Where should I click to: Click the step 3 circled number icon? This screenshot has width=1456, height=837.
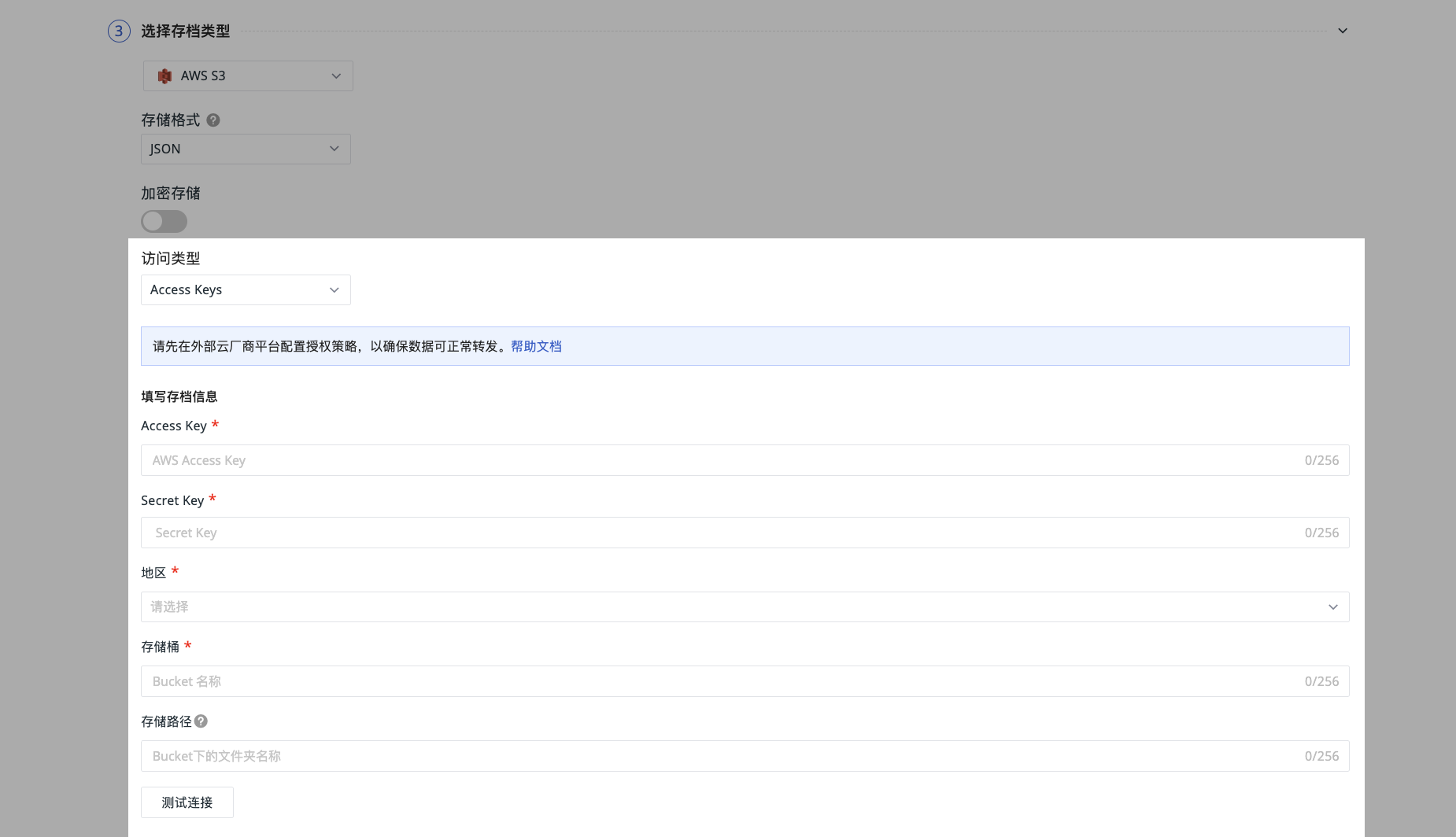[119, 31]
